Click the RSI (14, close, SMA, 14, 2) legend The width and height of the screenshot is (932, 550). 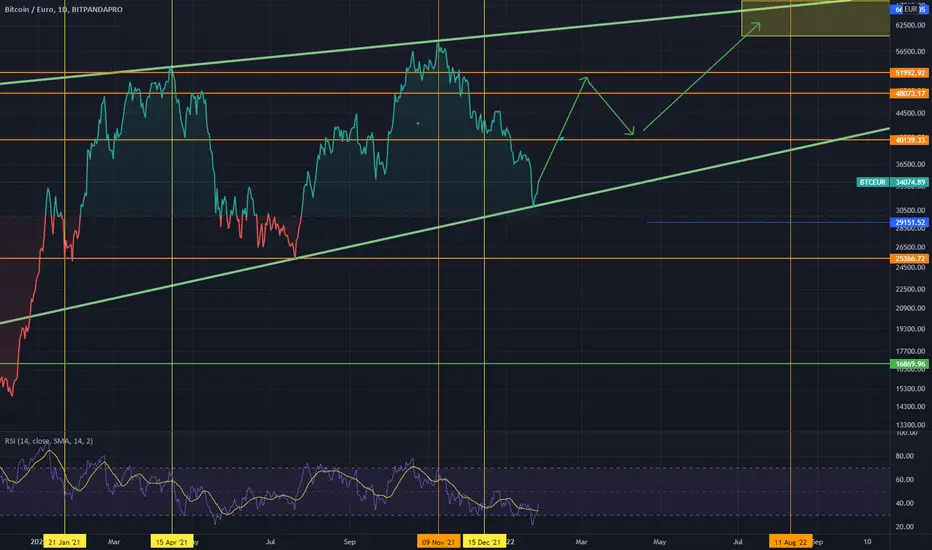point(49,441)
